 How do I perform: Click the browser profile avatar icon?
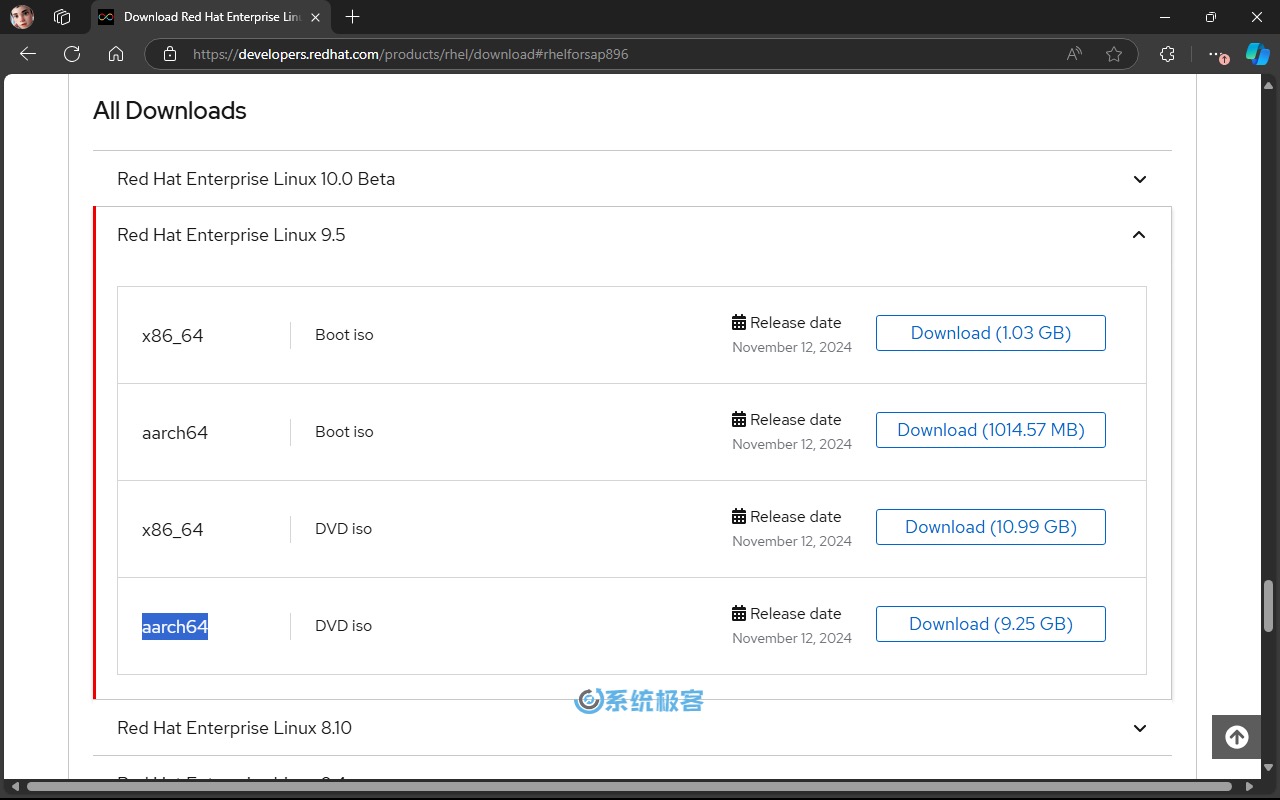22,17
